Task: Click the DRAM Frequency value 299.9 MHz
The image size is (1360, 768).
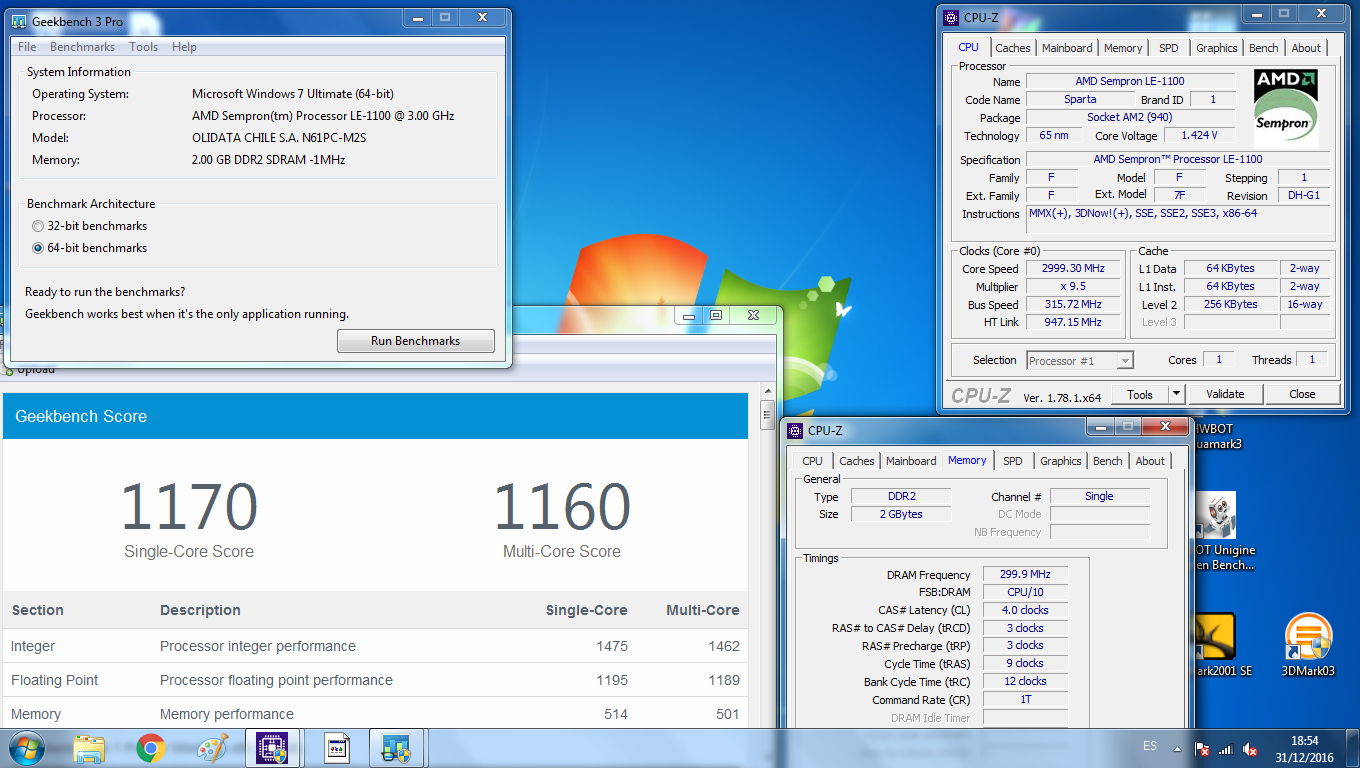Action: [x=1025, y=574]
